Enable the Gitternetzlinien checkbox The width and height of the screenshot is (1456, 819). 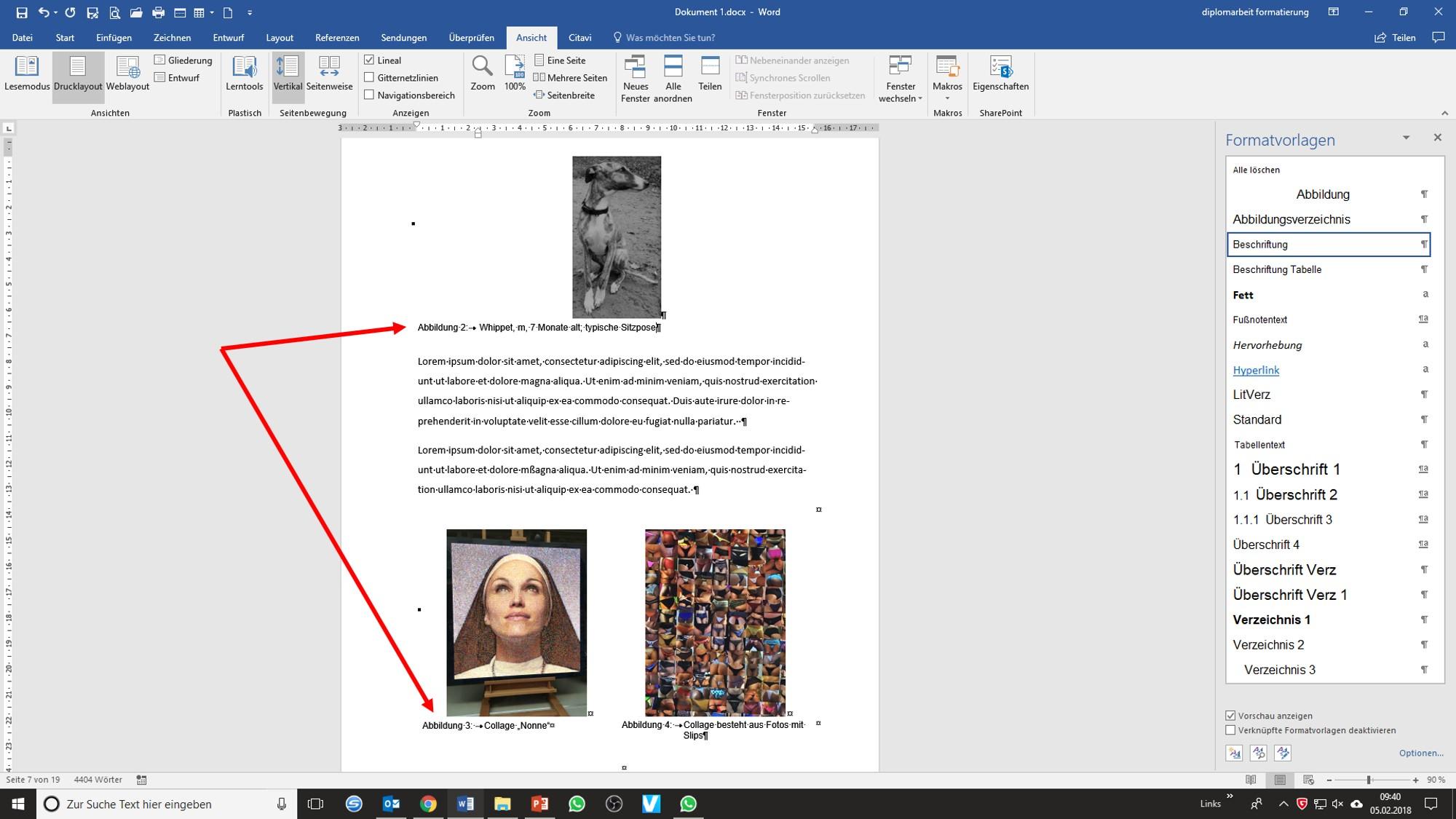(x=369, y=78)
